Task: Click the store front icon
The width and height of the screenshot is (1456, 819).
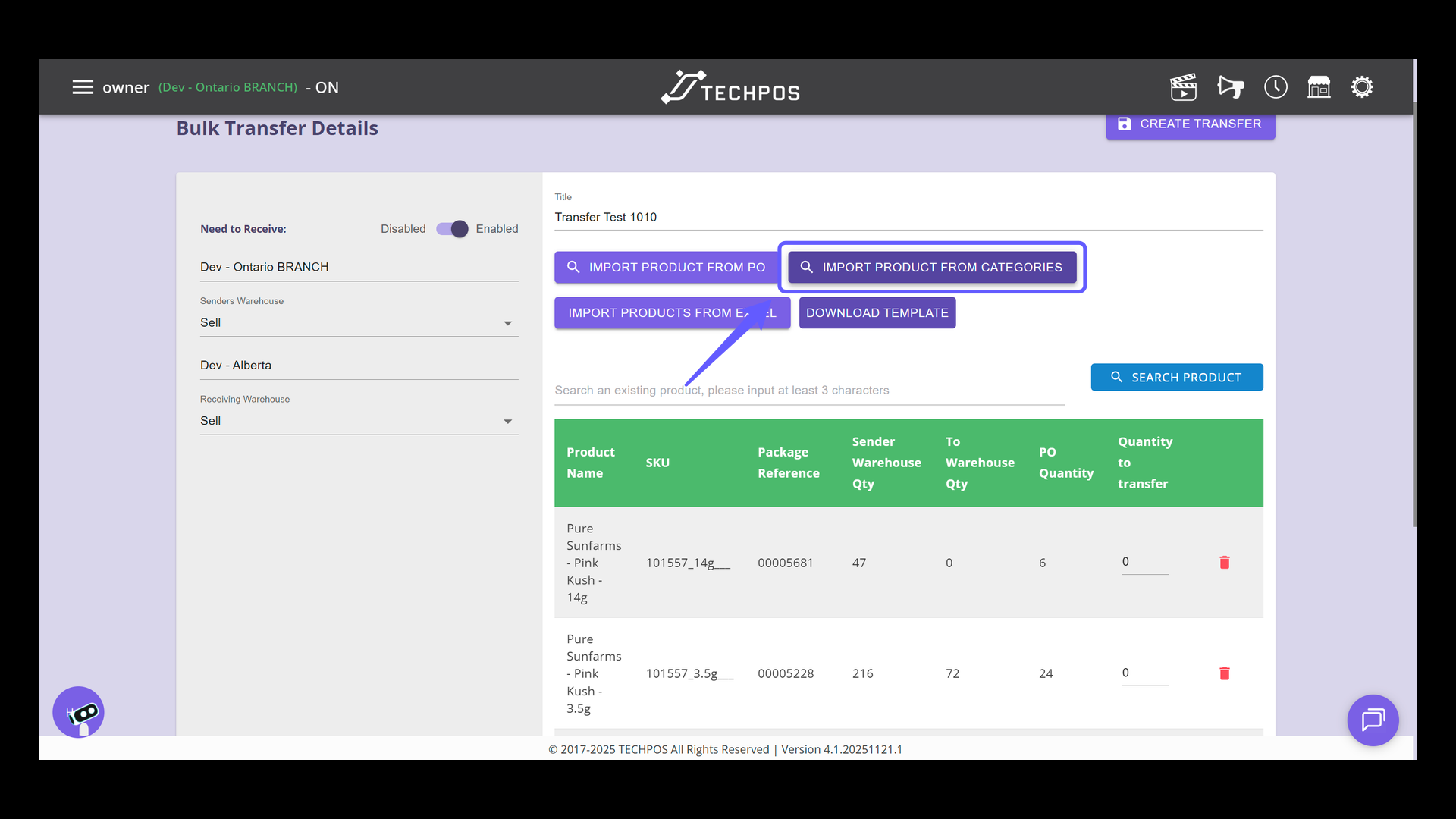Action: tap(1319, 87)
